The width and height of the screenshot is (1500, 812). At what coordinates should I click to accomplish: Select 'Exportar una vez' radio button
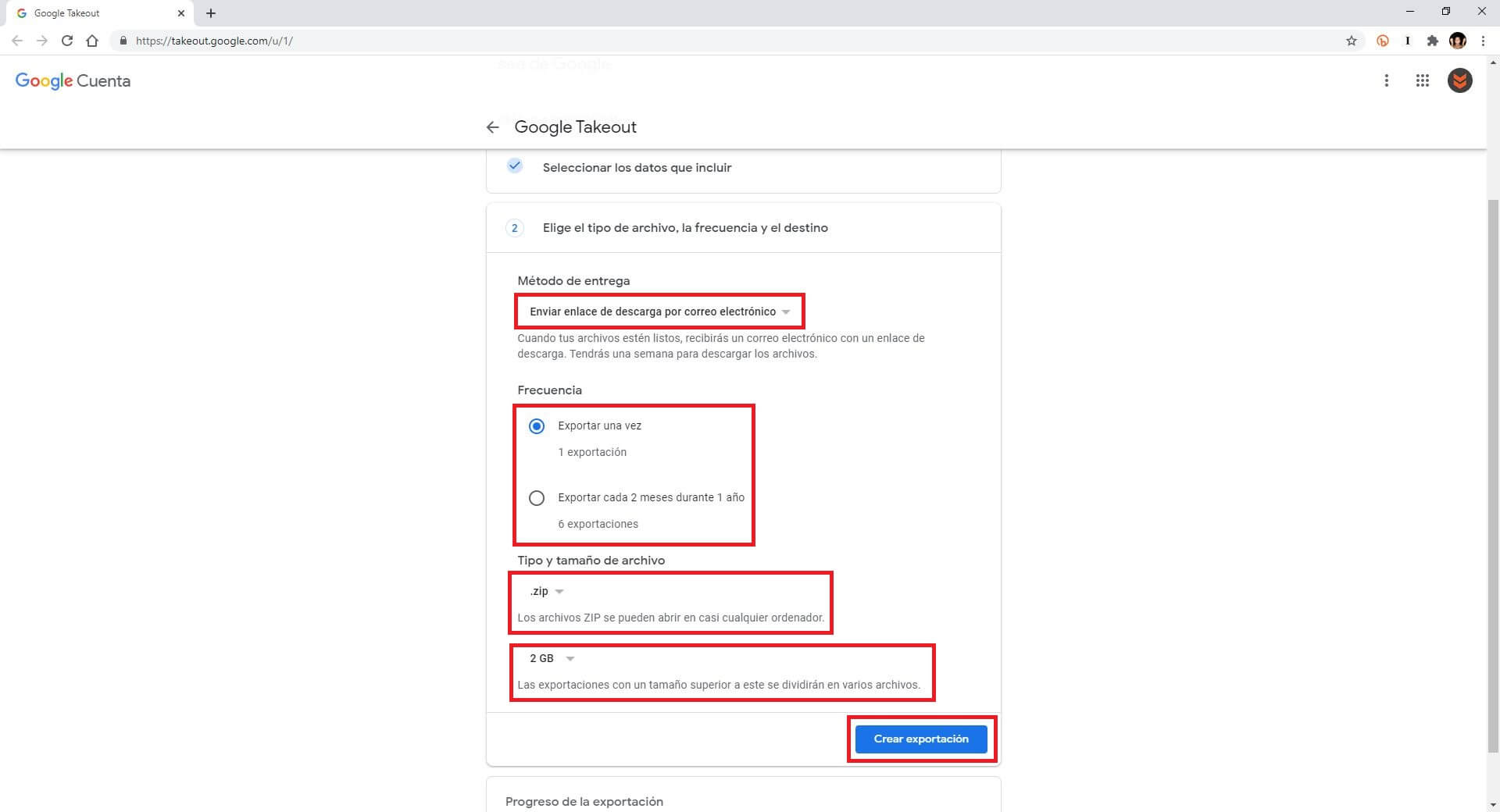click(x=537, y=426)
